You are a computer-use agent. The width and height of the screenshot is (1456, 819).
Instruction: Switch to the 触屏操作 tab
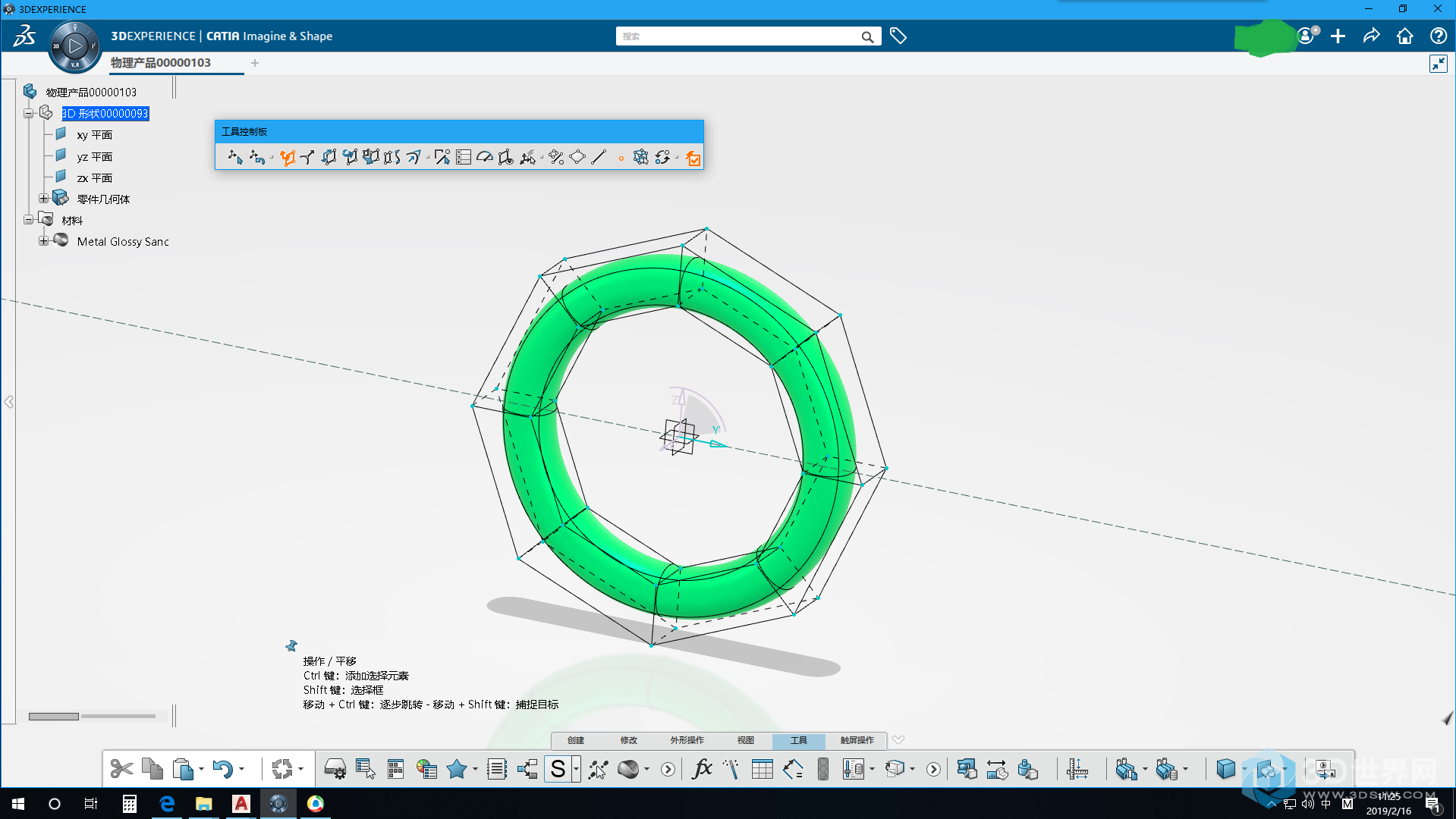857,740
